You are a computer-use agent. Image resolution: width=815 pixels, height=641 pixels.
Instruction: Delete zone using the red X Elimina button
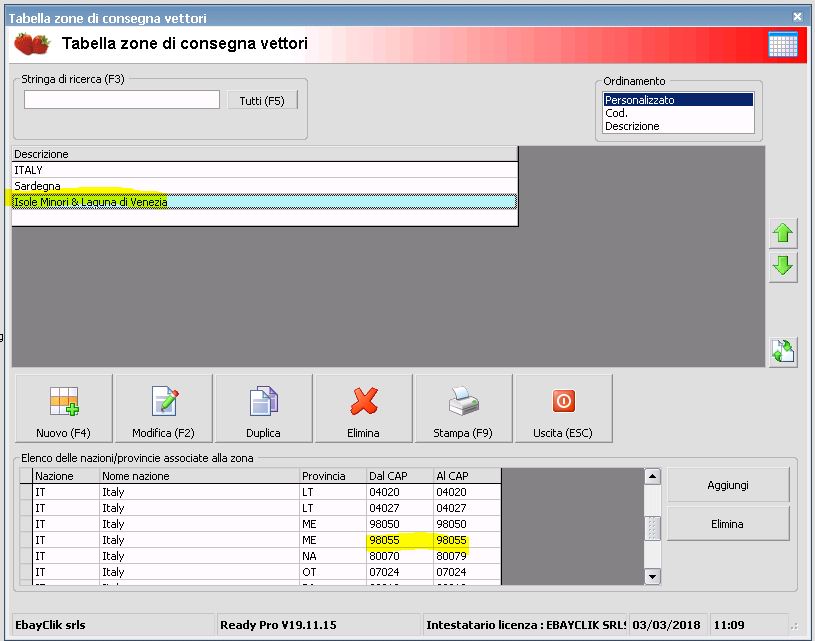(x=363, y=409)
